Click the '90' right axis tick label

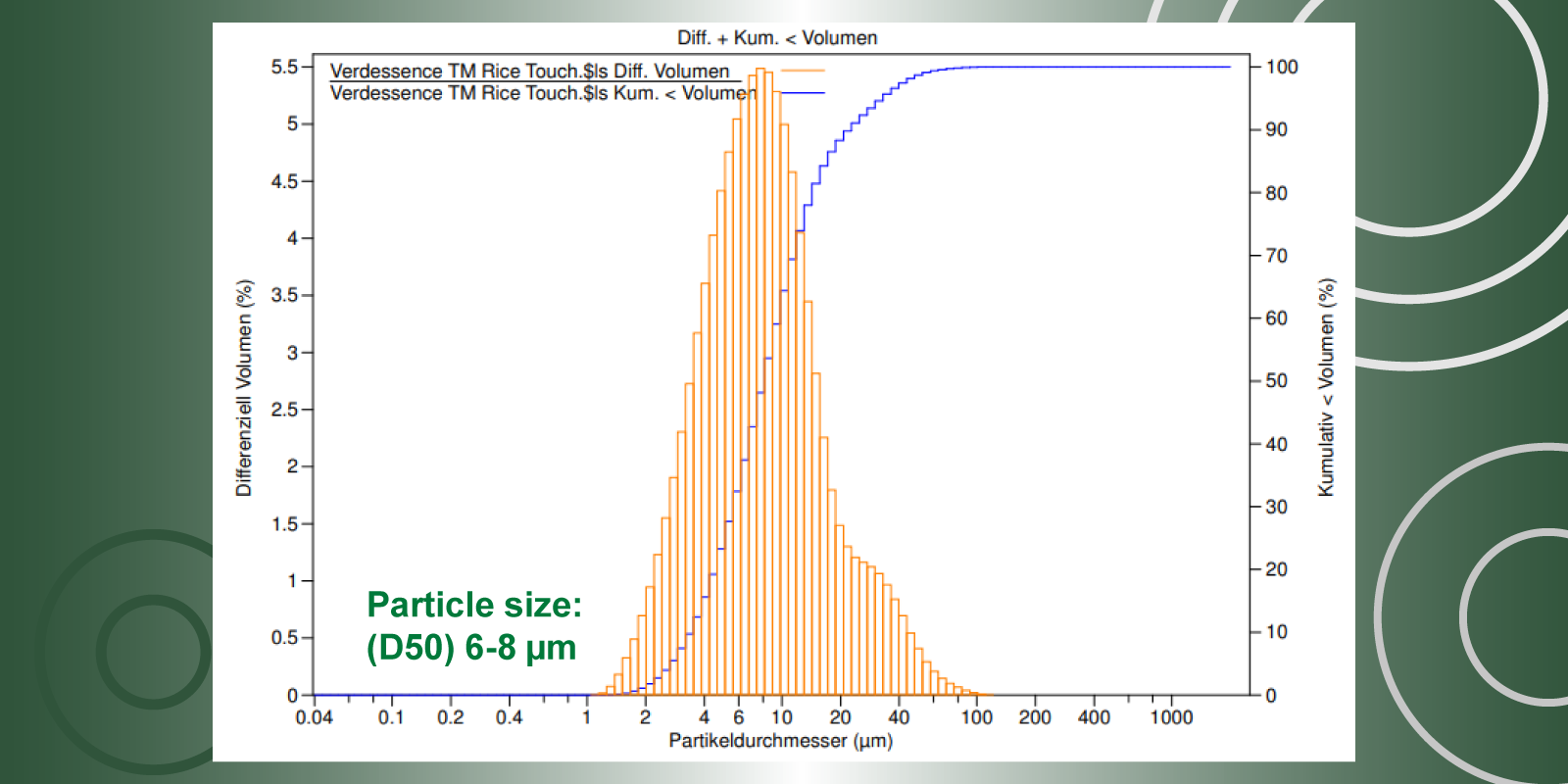tap(1276, 129)
